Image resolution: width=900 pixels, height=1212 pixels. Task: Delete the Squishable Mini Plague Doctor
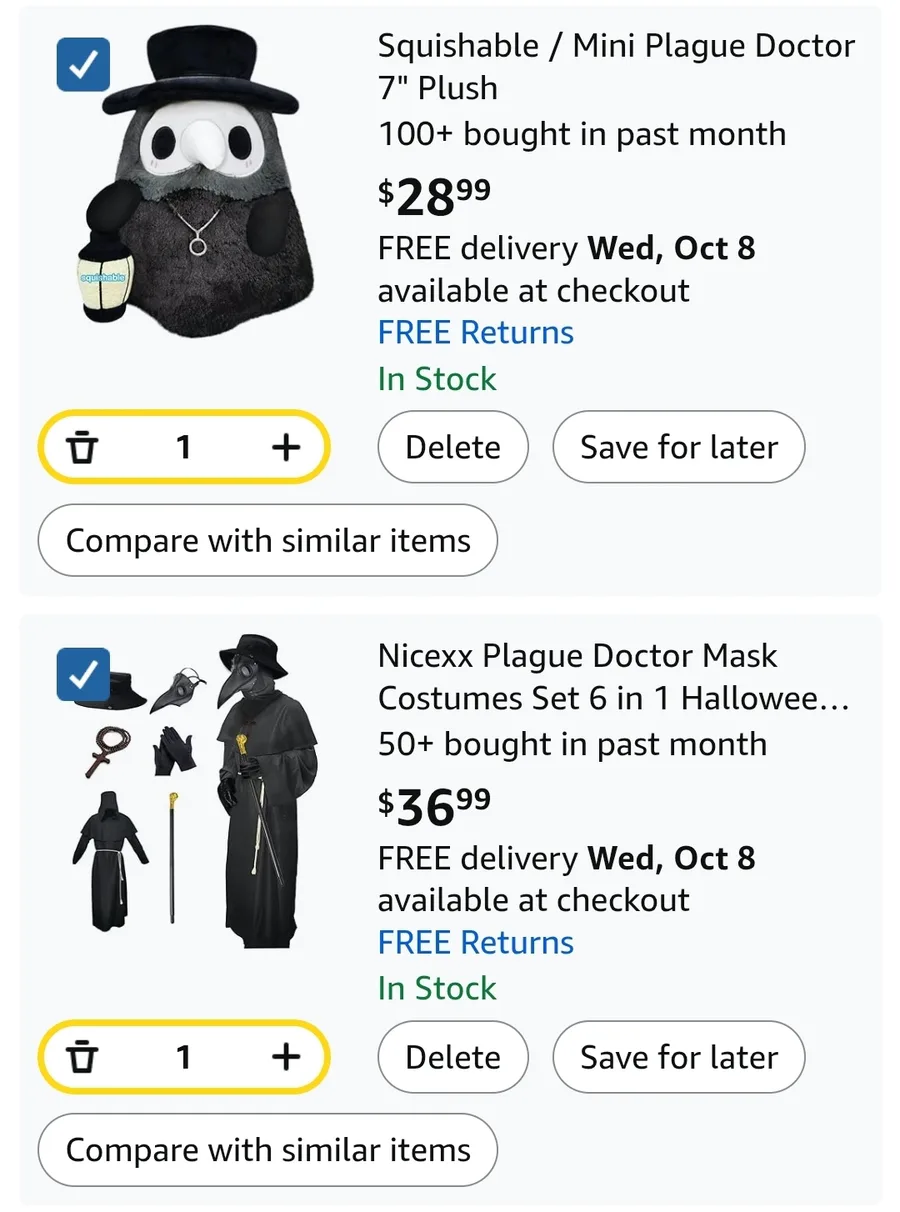click(x=453, y=448)
